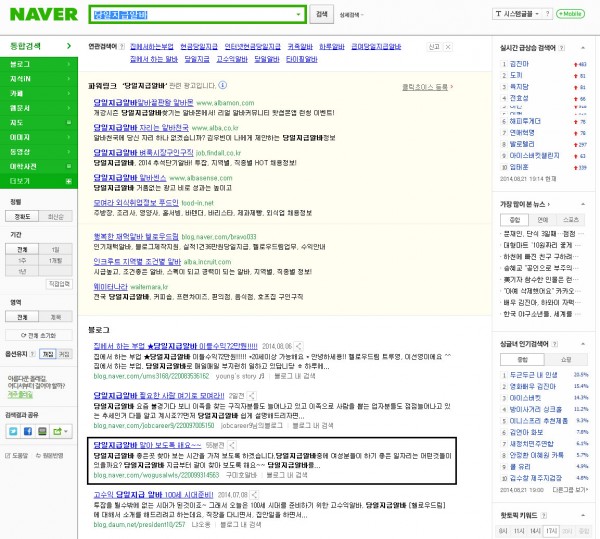Set period filter to 1년

click(22, 272)
